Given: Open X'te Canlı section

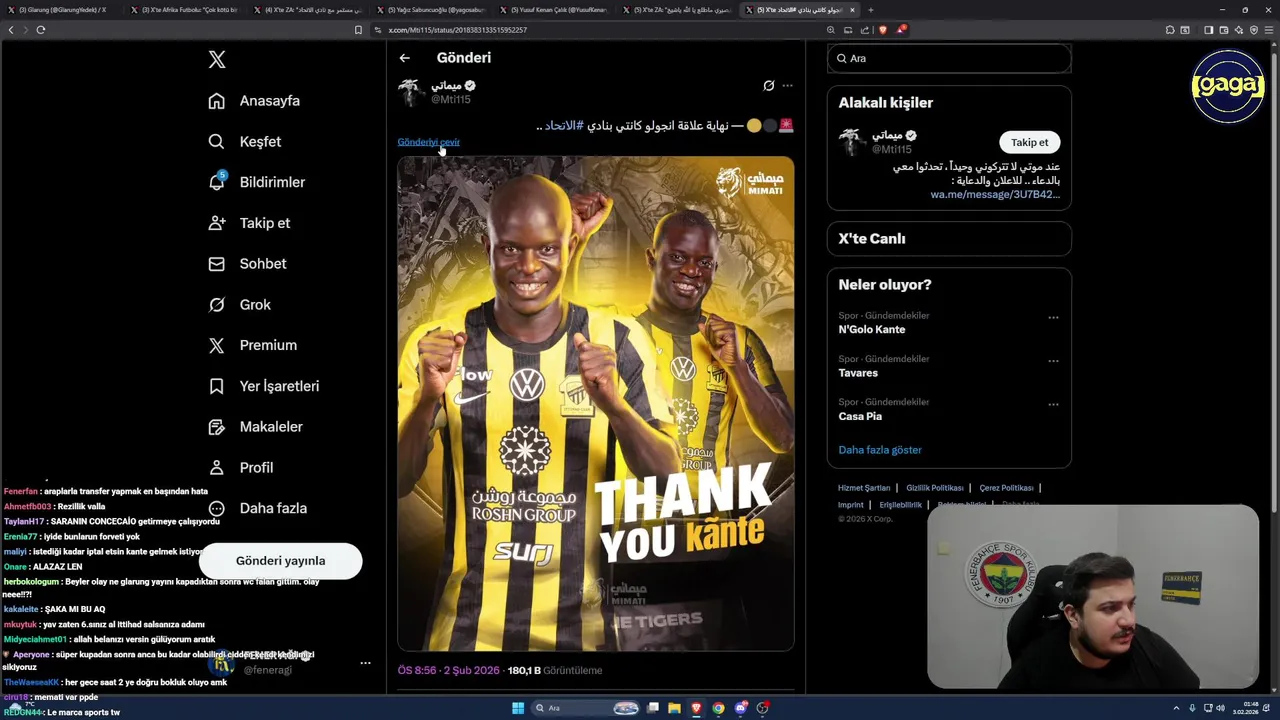Looking at the screenshot, I should 949,239.
